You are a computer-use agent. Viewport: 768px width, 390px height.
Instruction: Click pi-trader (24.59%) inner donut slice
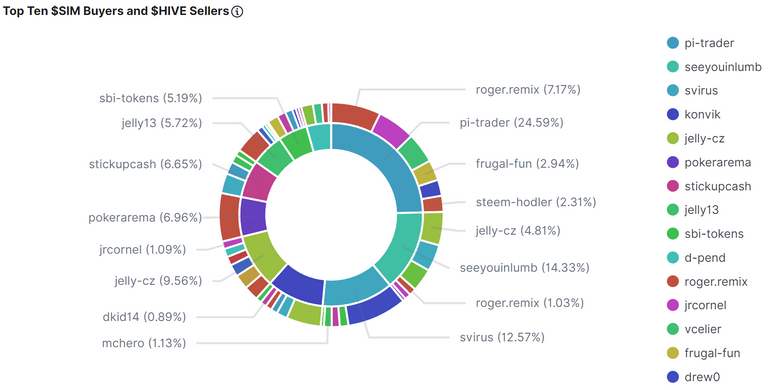point(392,162)
